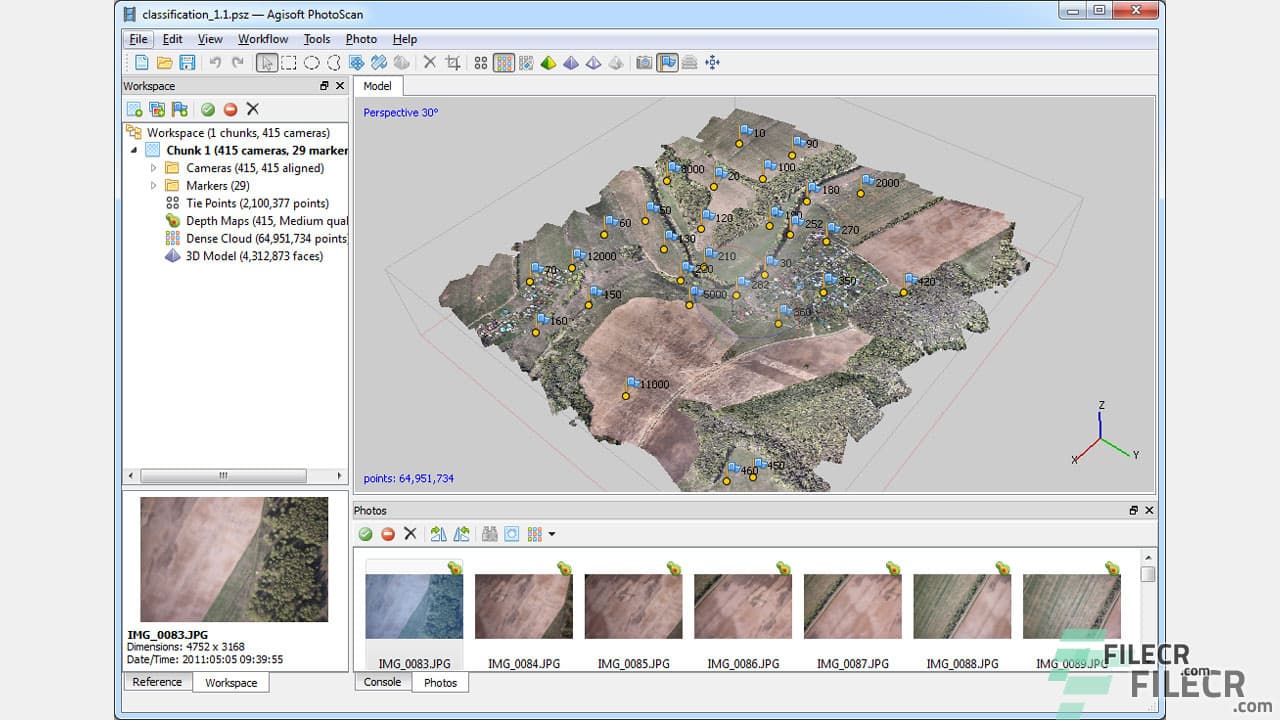Open the photo search binoculars in Photos pane

489,534
